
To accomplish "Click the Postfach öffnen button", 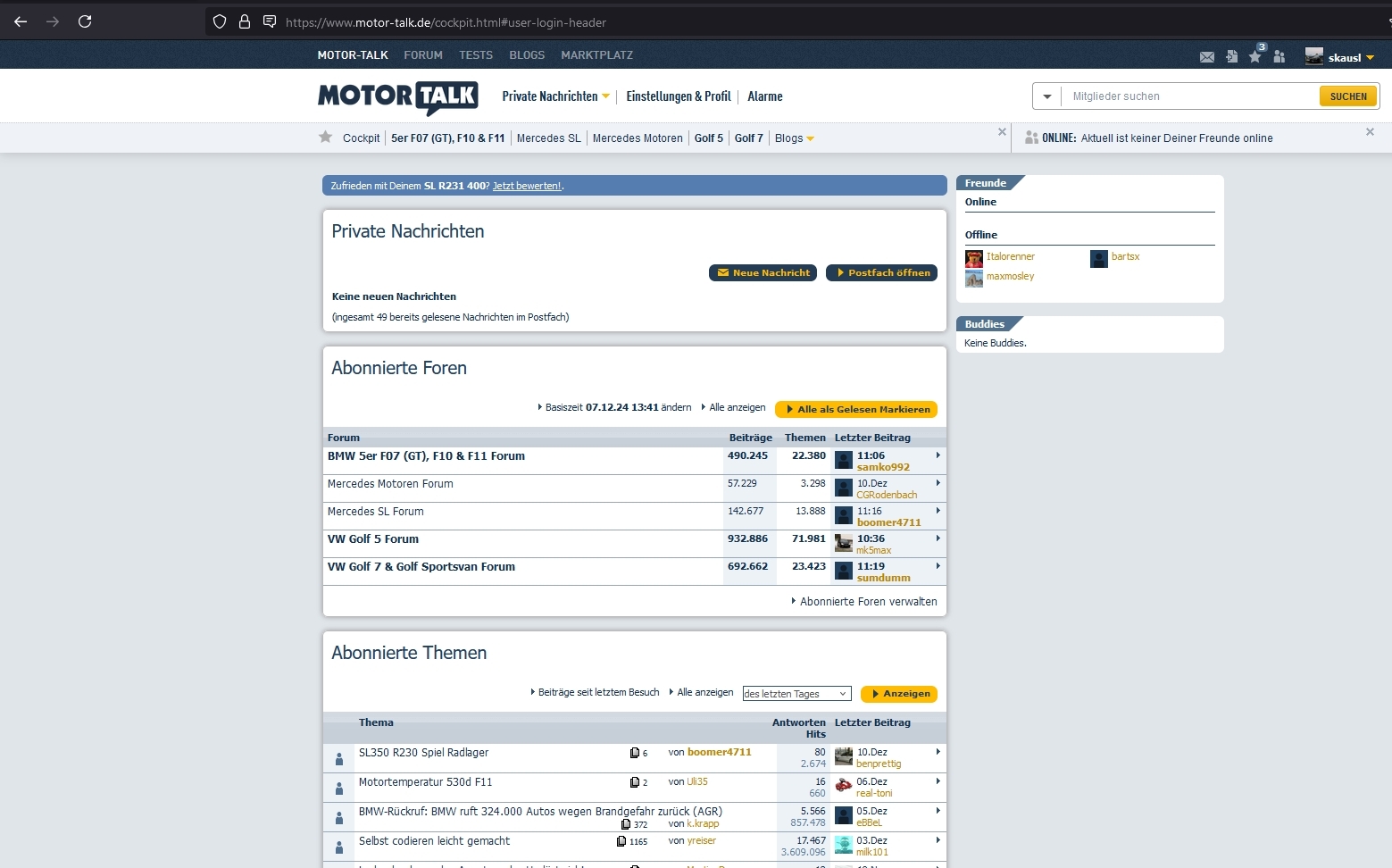I will (881, 272).
